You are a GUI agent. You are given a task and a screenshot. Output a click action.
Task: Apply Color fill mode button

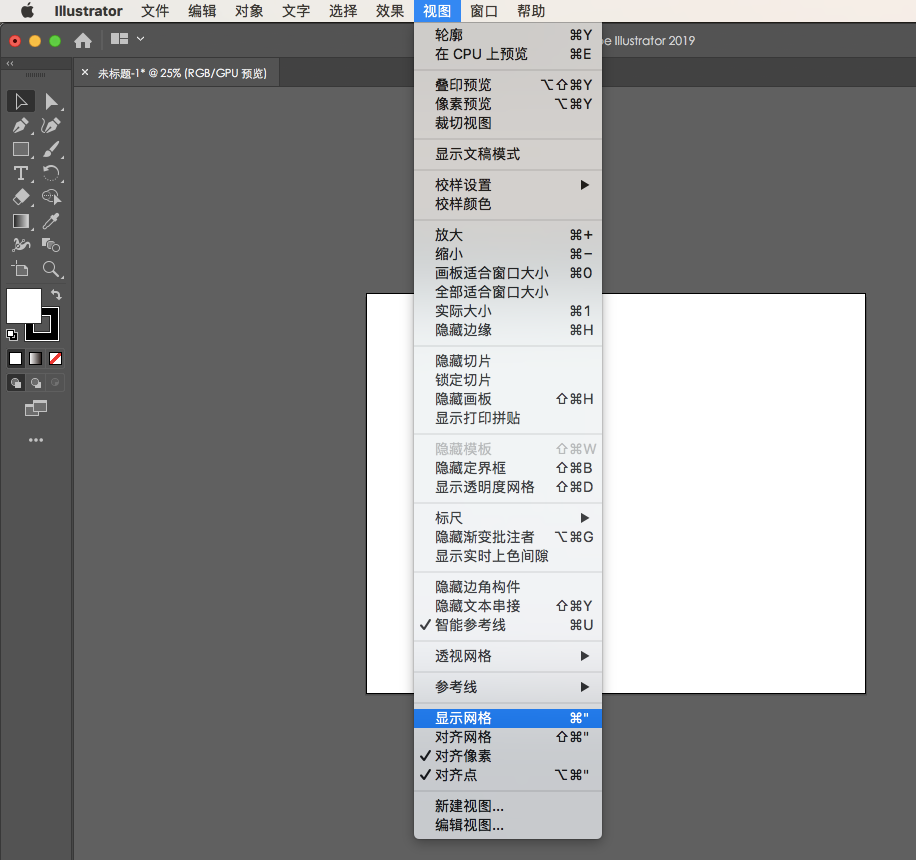(16, 359)
